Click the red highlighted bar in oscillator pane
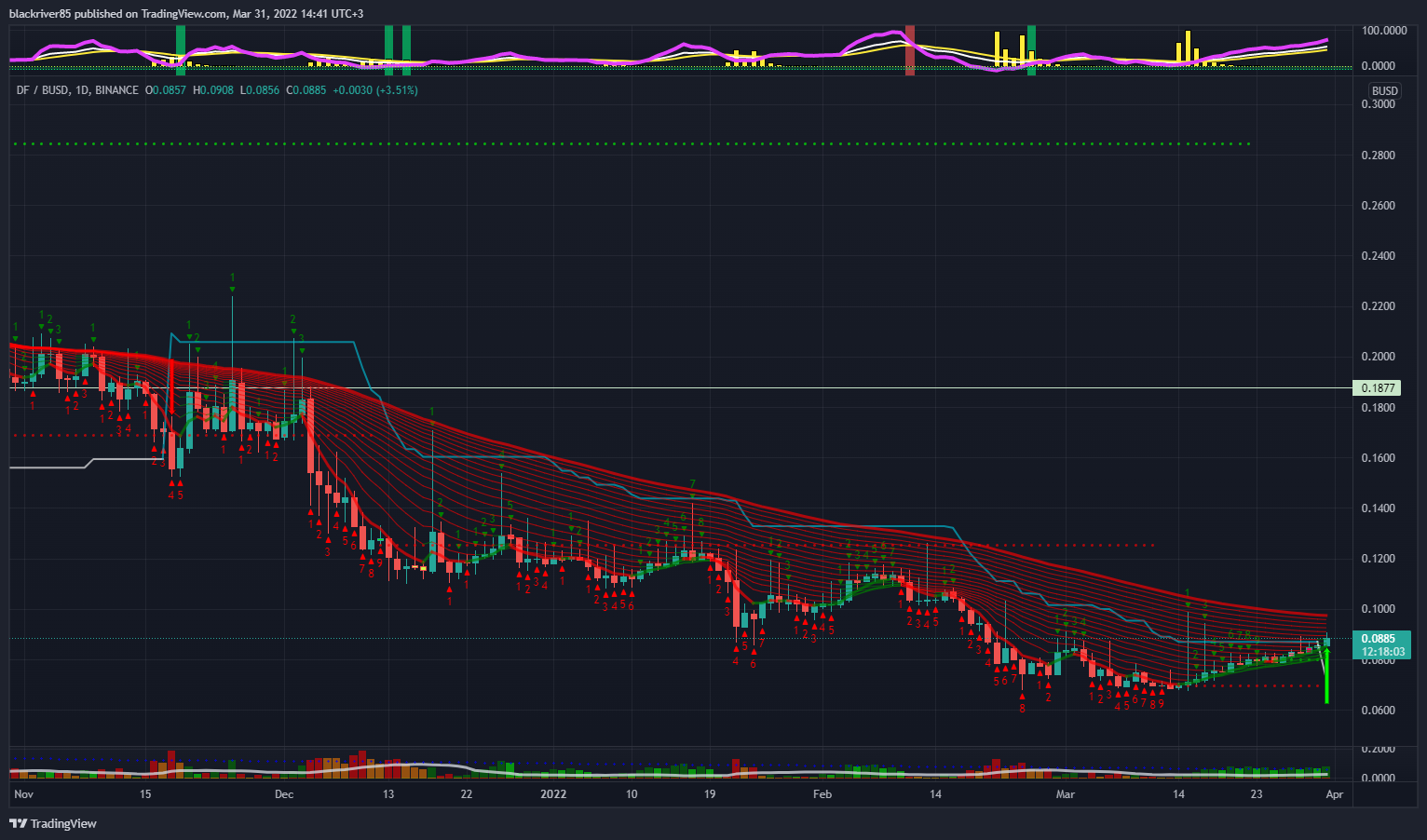This screenshot has width=1427, height=840. pyautogui.click(x=910, y=50)
